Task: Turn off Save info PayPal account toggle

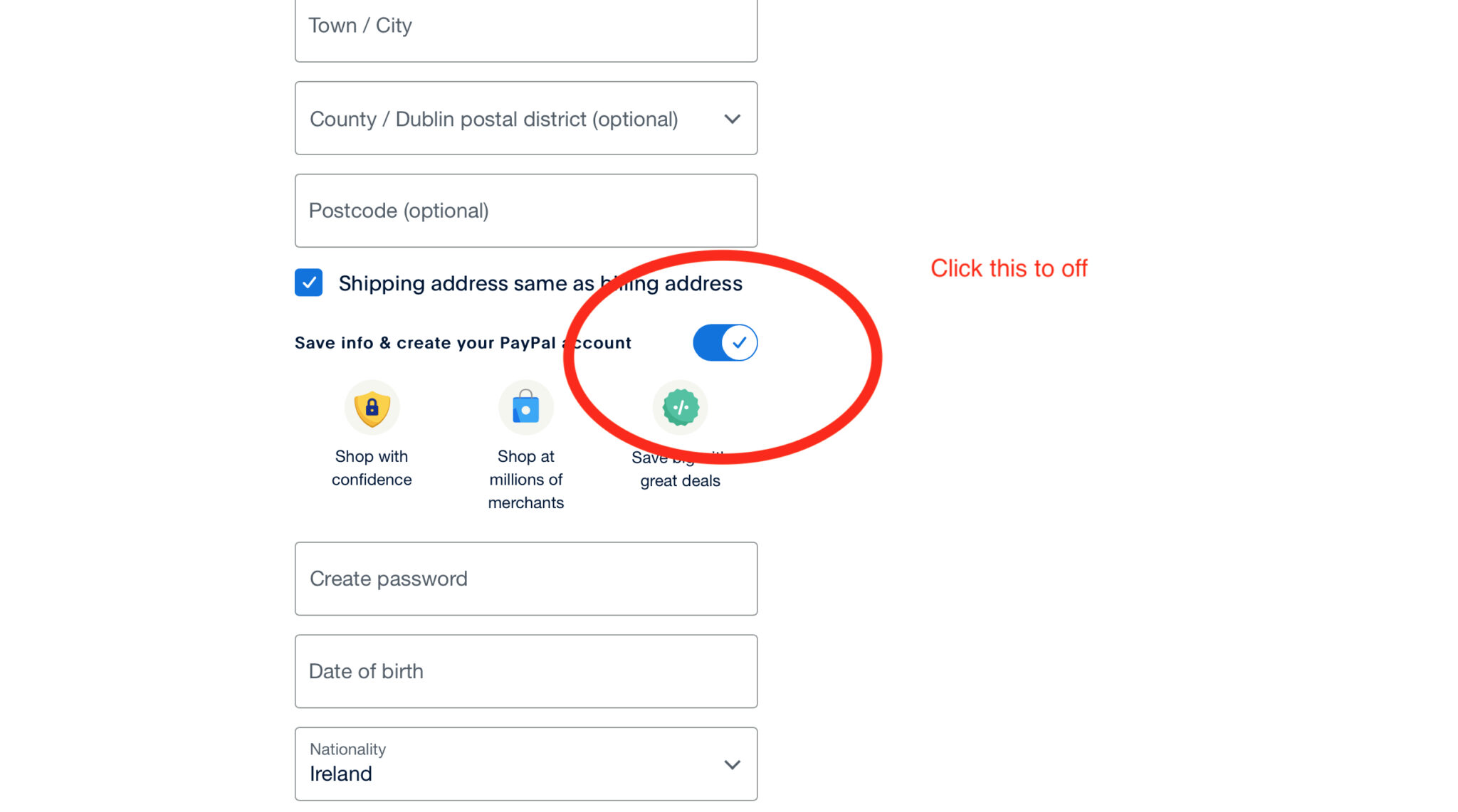Action: tap(725, 343)
